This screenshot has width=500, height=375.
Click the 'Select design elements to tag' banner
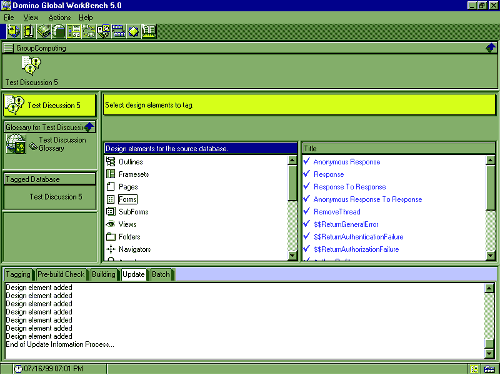(299, 105)
